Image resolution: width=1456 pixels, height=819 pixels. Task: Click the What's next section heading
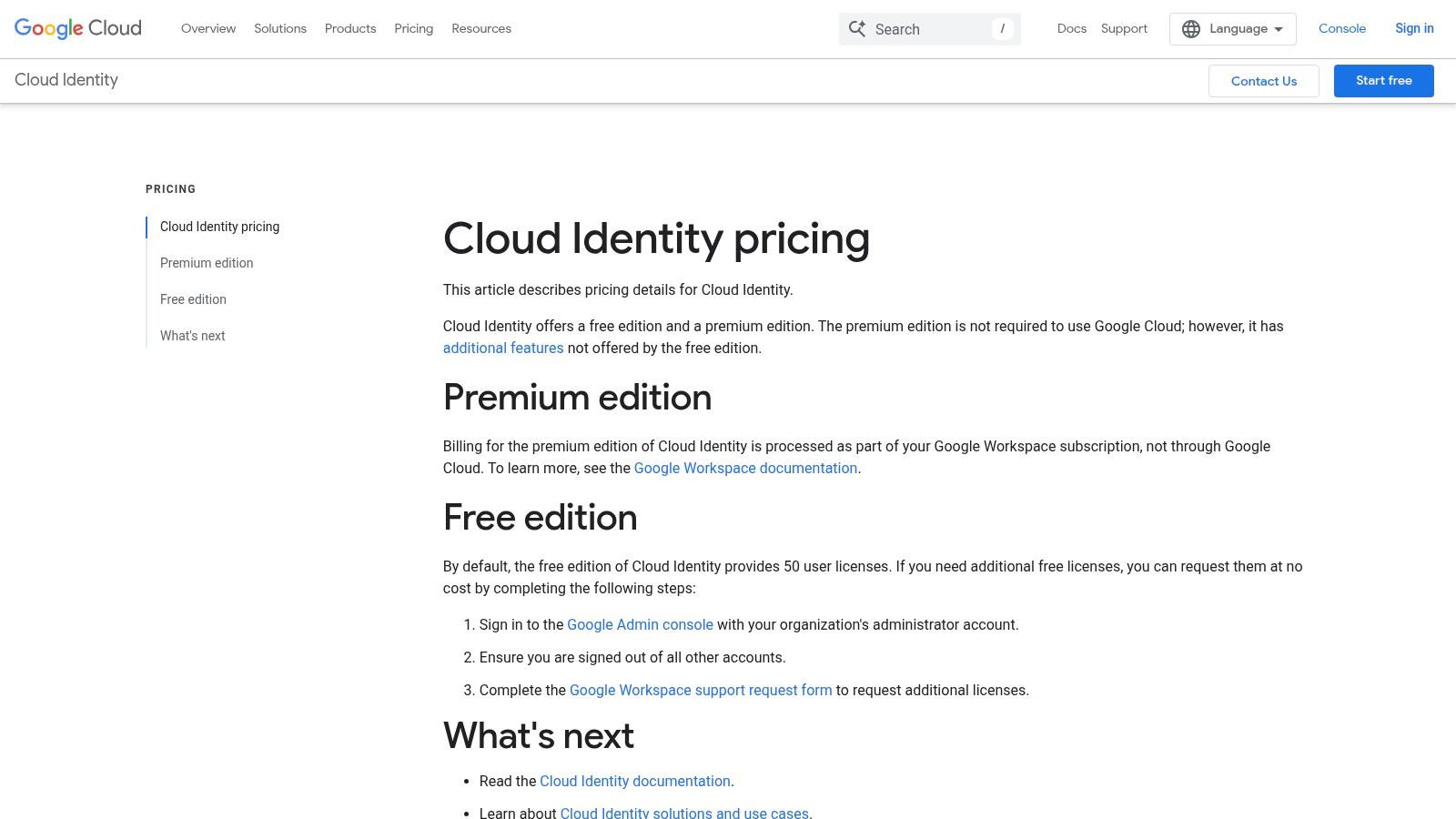click(x=538, y=736)
